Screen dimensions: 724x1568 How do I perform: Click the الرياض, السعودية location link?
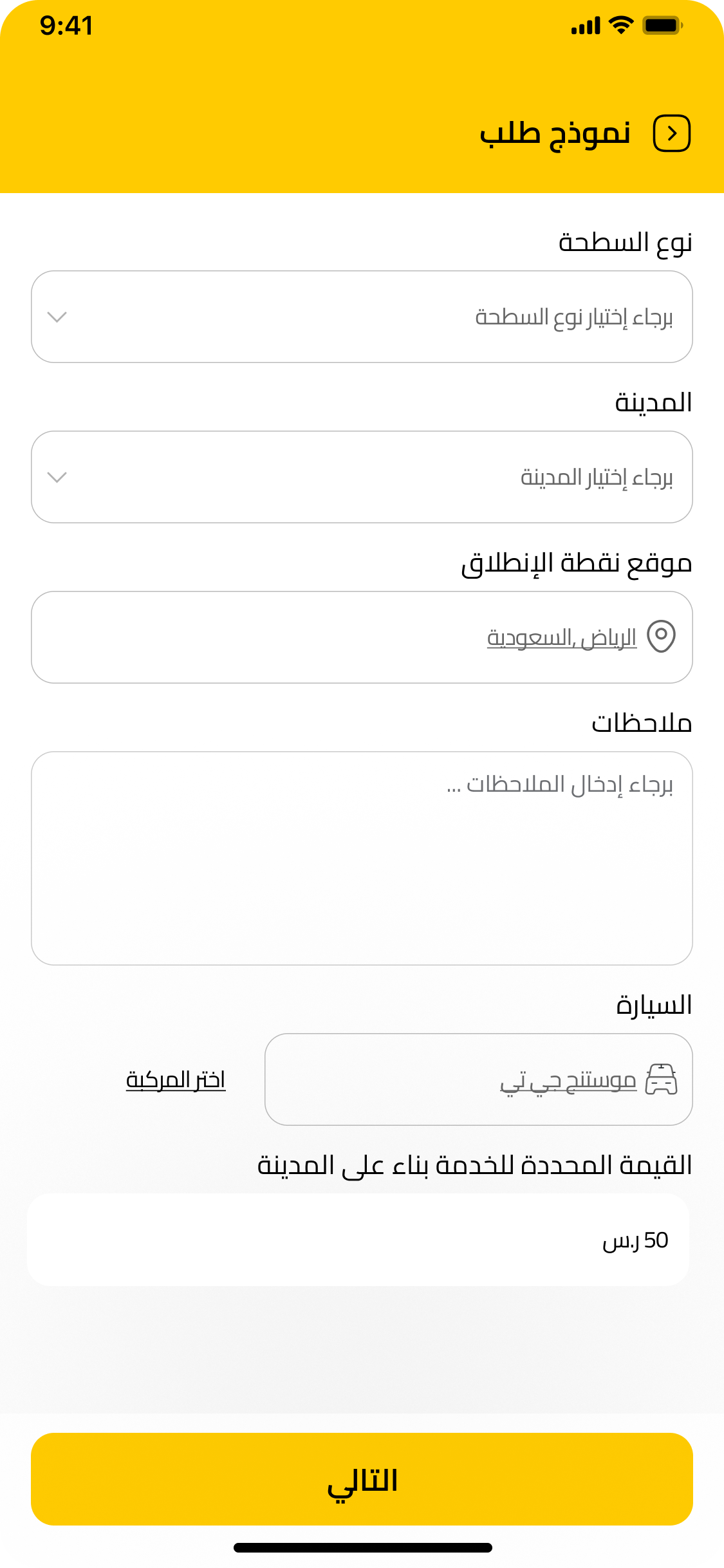coord(562,638)
